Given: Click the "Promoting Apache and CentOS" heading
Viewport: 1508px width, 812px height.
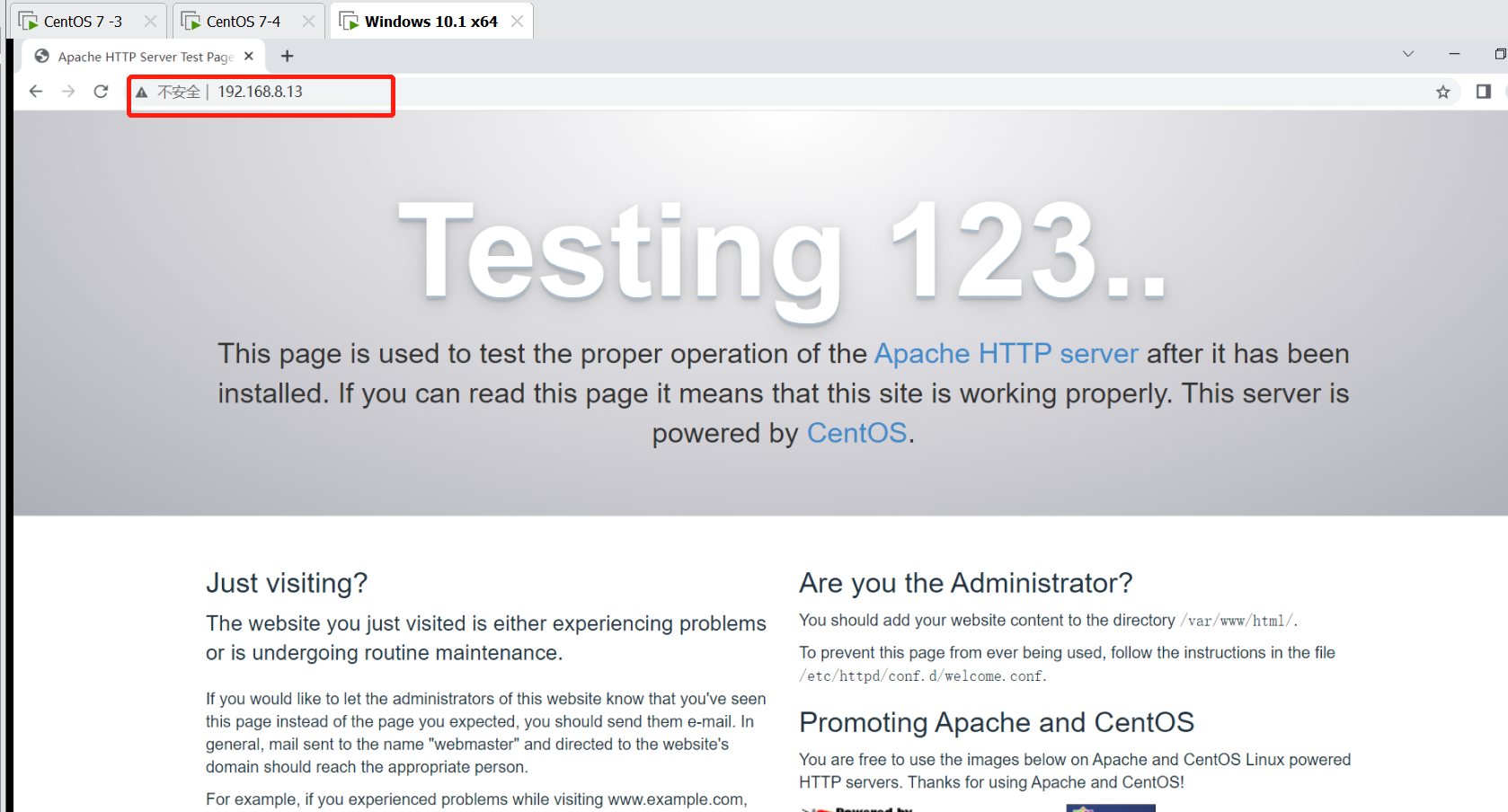Looking at the screenshot, I should coord(997,722).
